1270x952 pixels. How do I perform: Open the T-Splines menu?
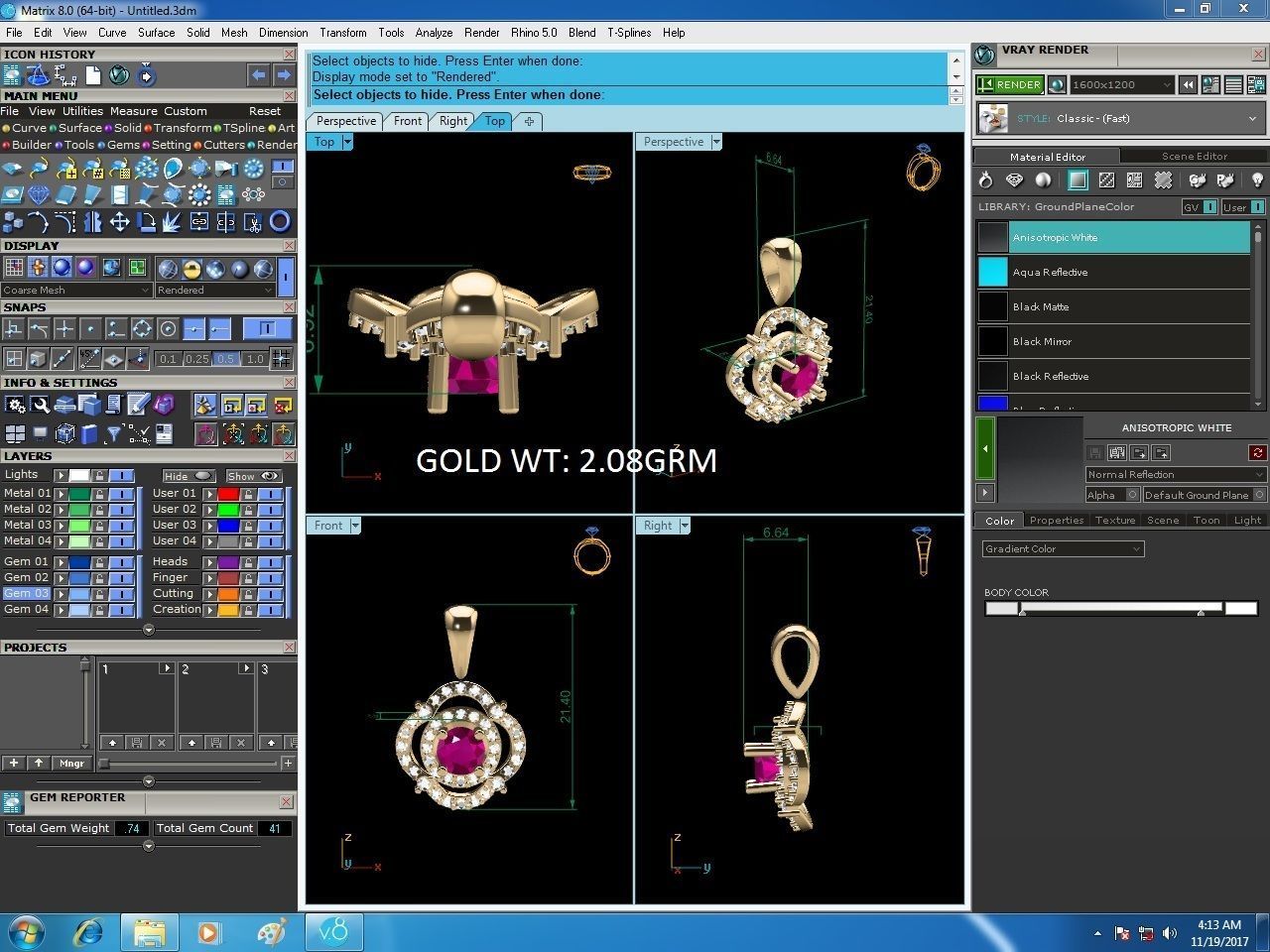[629, 32]
